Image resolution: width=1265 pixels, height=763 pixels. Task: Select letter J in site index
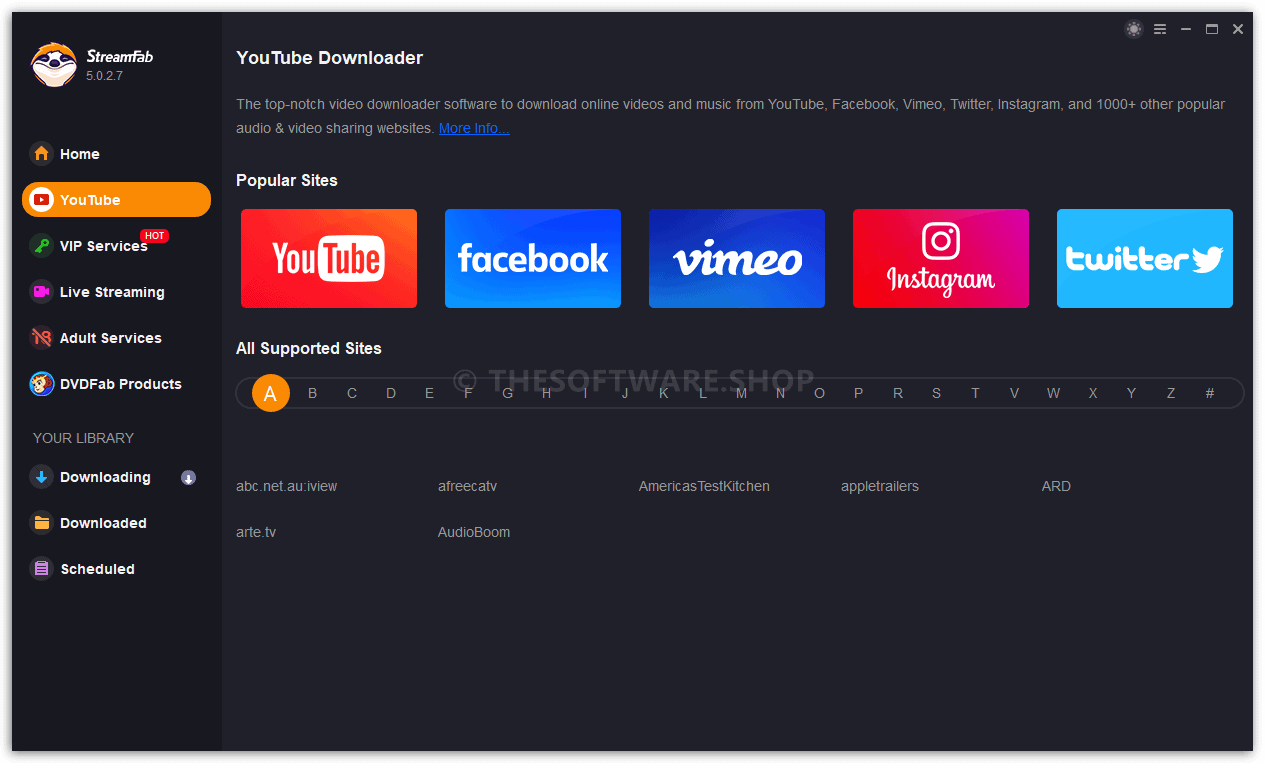pos(625,393)
